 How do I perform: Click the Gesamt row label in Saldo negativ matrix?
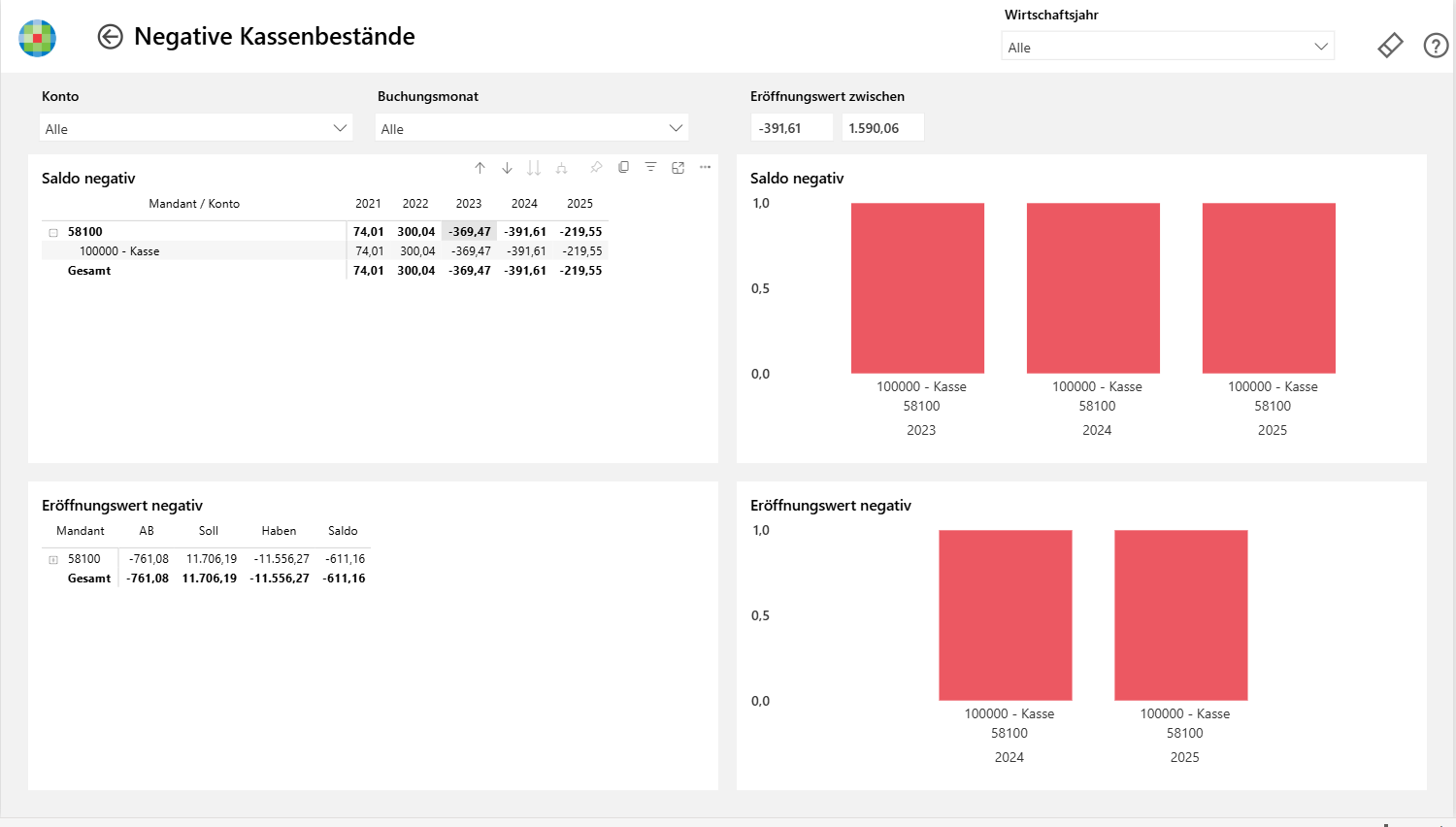(x=89, y=271)
